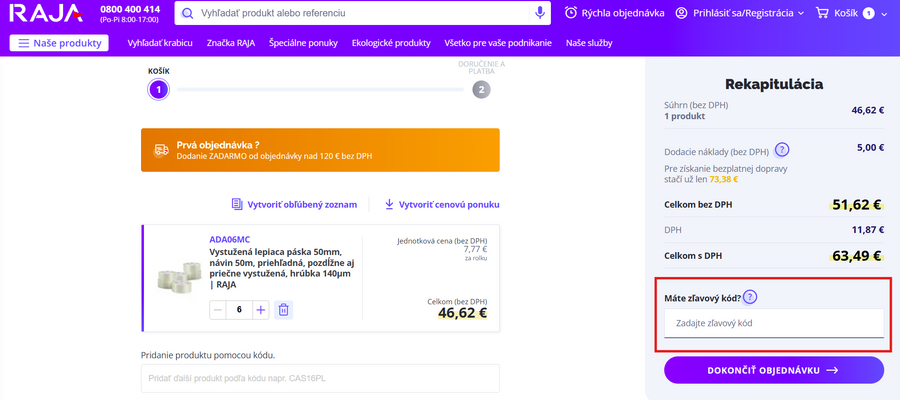The image size is (900, 400).
Task: Delete product with the trash icon
Action: click(283, 310)
